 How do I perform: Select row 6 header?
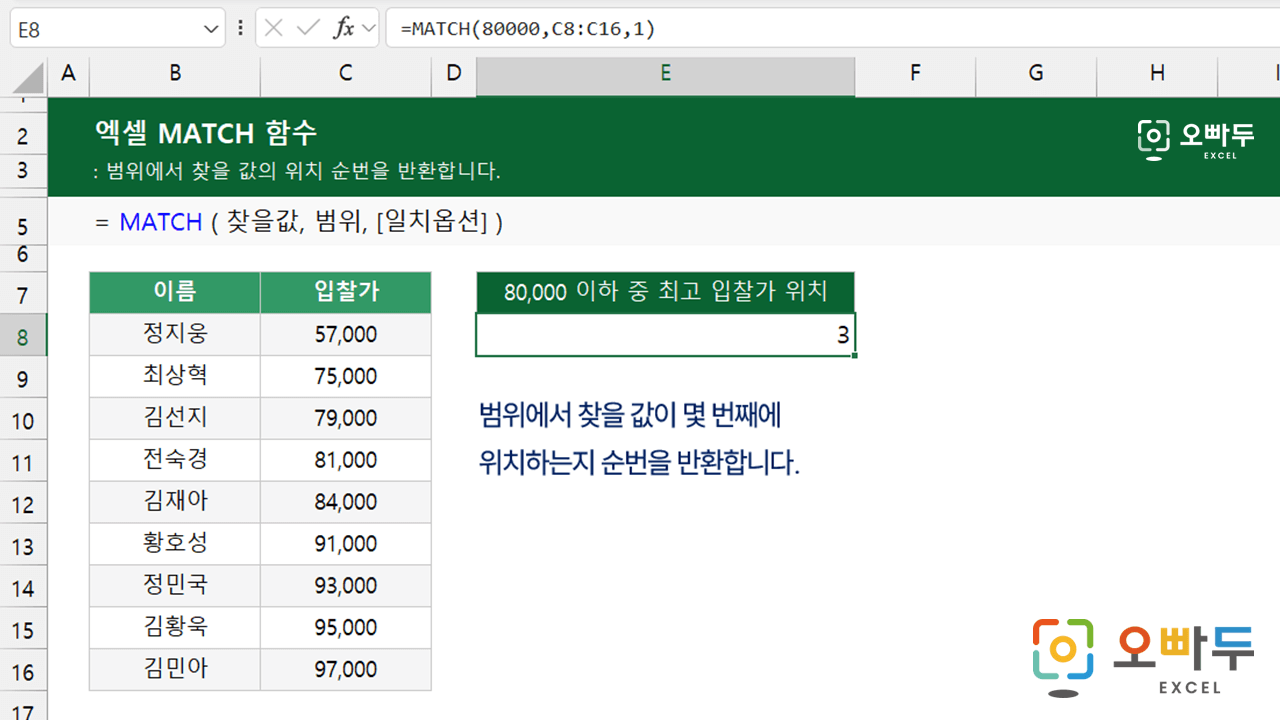23,256
